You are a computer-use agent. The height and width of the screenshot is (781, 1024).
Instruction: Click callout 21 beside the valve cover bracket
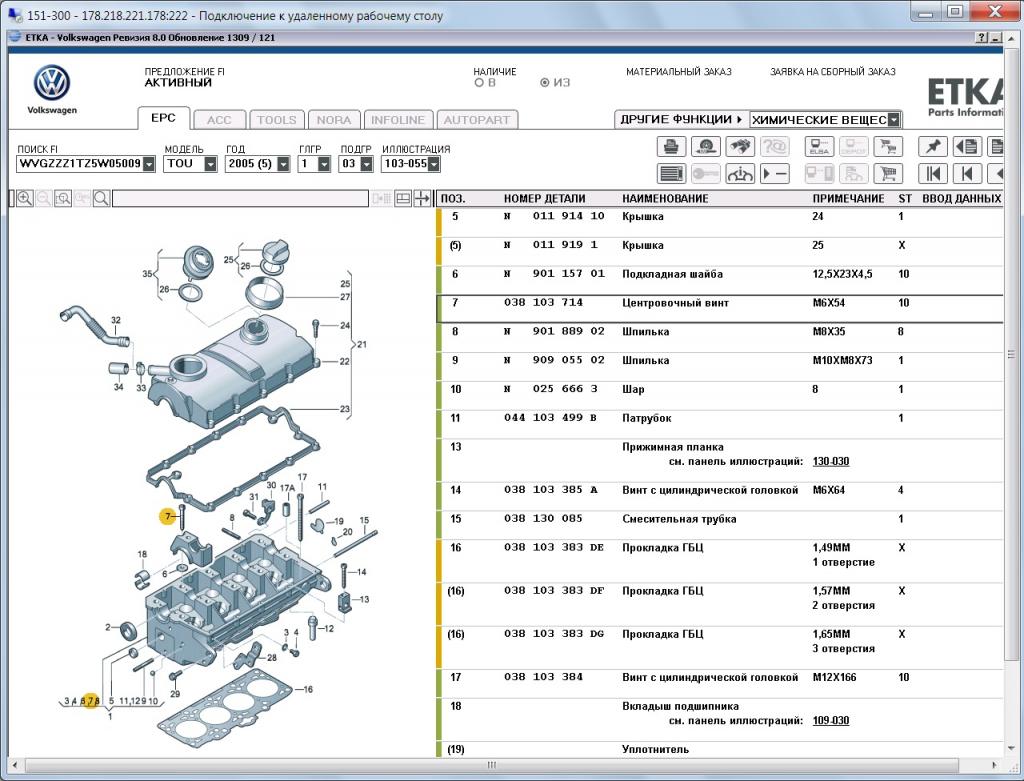click(x=362, y=344)
